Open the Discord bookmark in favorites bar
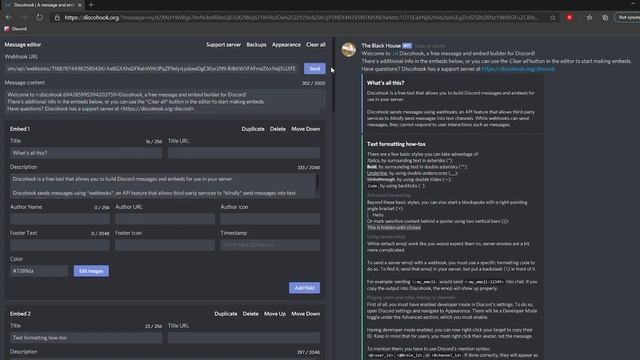Viewport: 640px width, 360px height. pos(16,29)
